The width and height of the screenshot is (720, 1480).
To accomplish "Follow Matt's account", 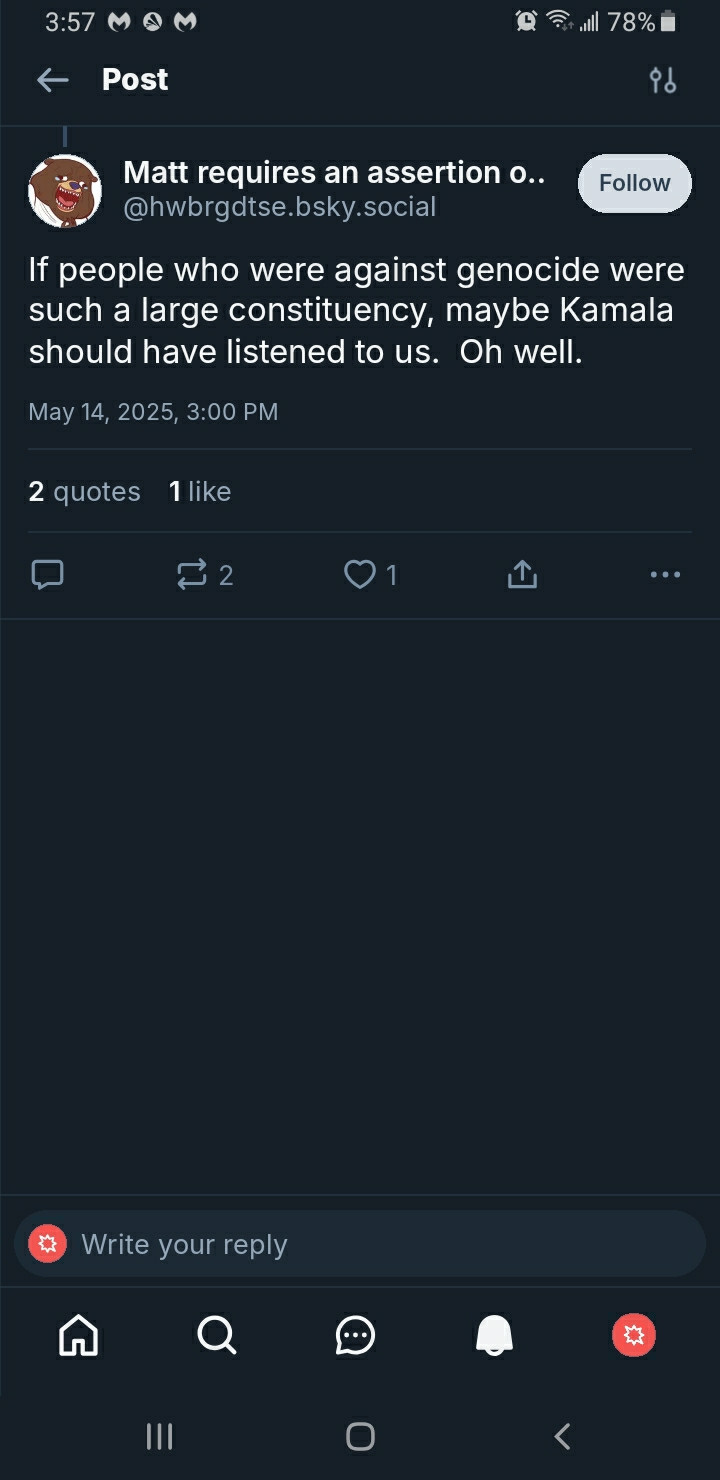I will tap(635, 183).
